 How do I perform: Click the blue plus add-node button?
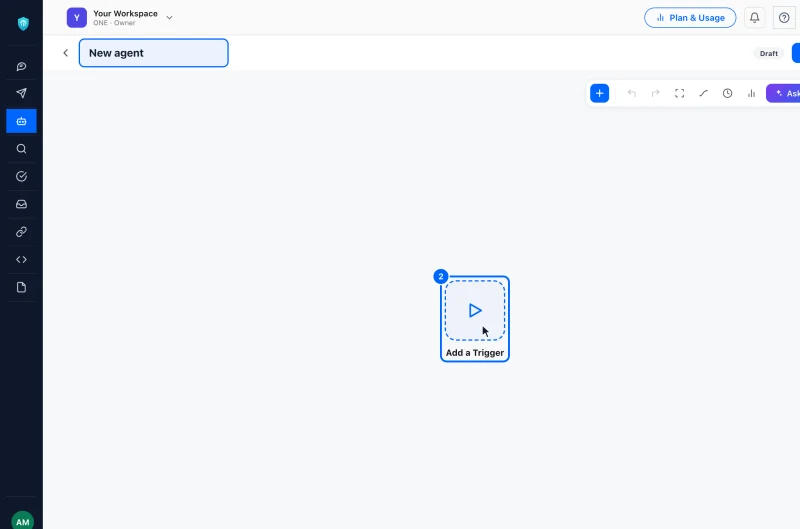599,93
